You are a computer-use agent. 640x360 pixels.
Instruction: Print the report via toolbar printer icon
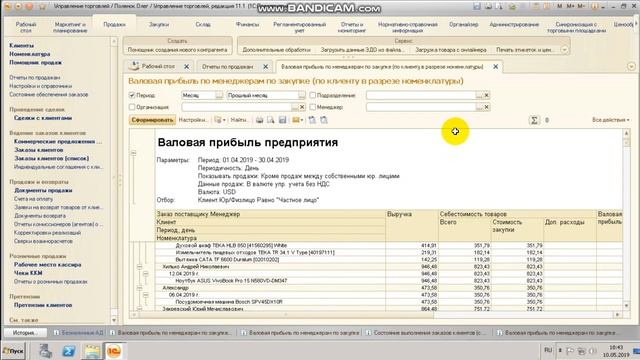260,120
